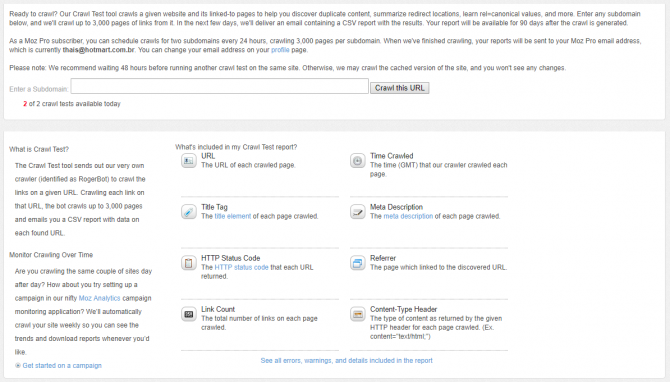Click Get started on a campaign
Screen dimensions: 670x382
coord(62,366)
